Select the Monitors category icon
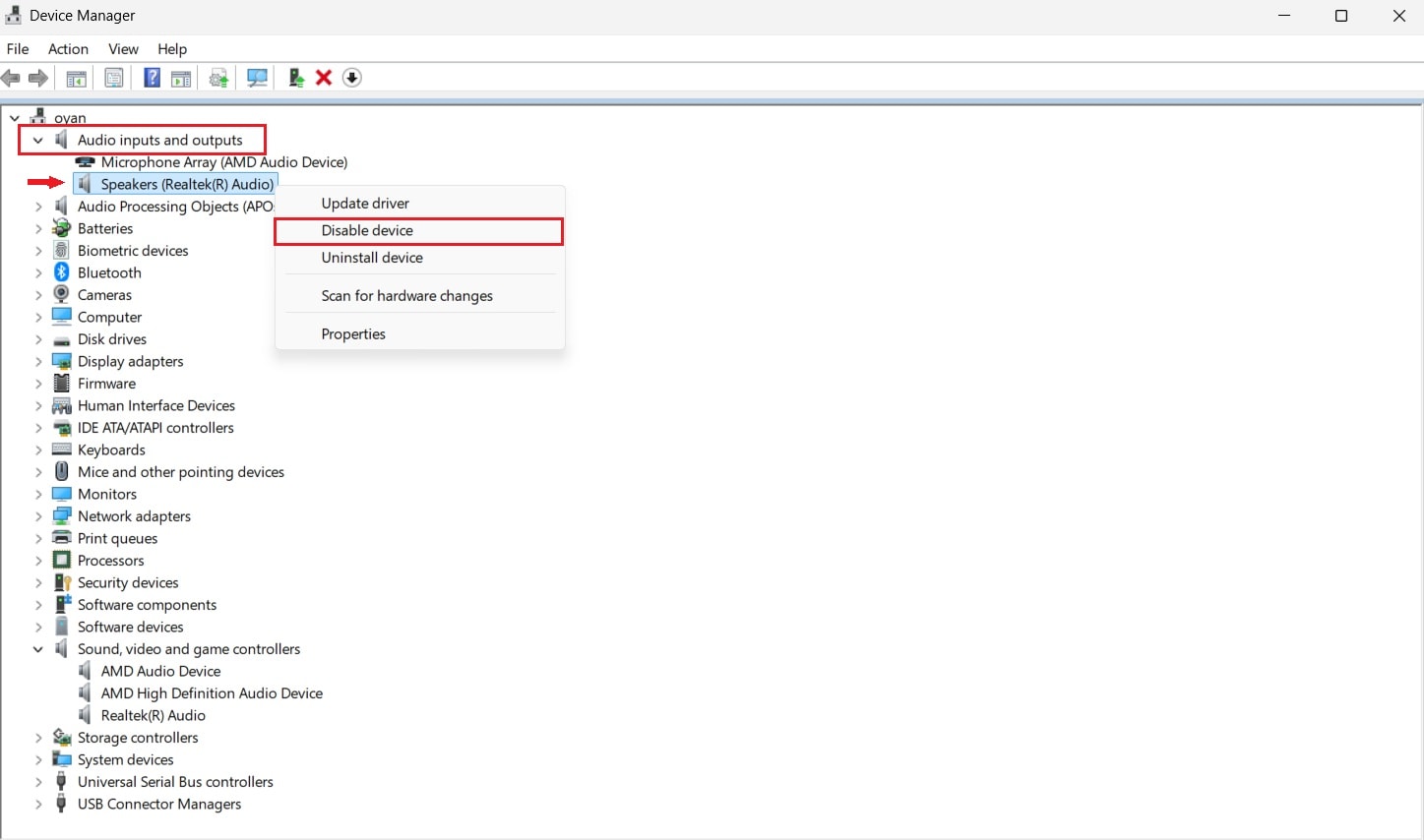 coord(61,494)
